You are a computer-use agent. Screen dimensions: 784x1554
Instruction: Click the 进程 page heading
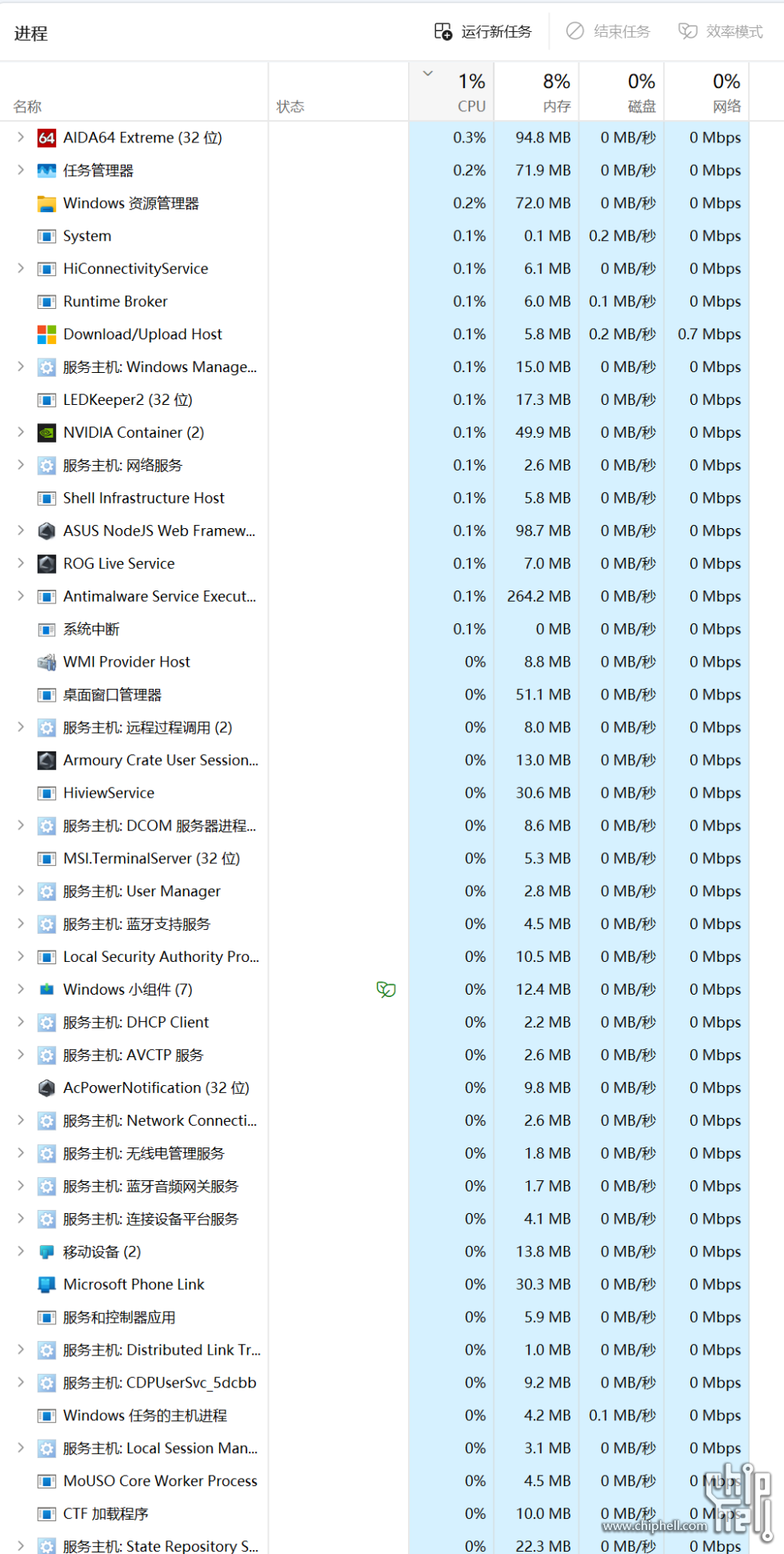[31, 34]
